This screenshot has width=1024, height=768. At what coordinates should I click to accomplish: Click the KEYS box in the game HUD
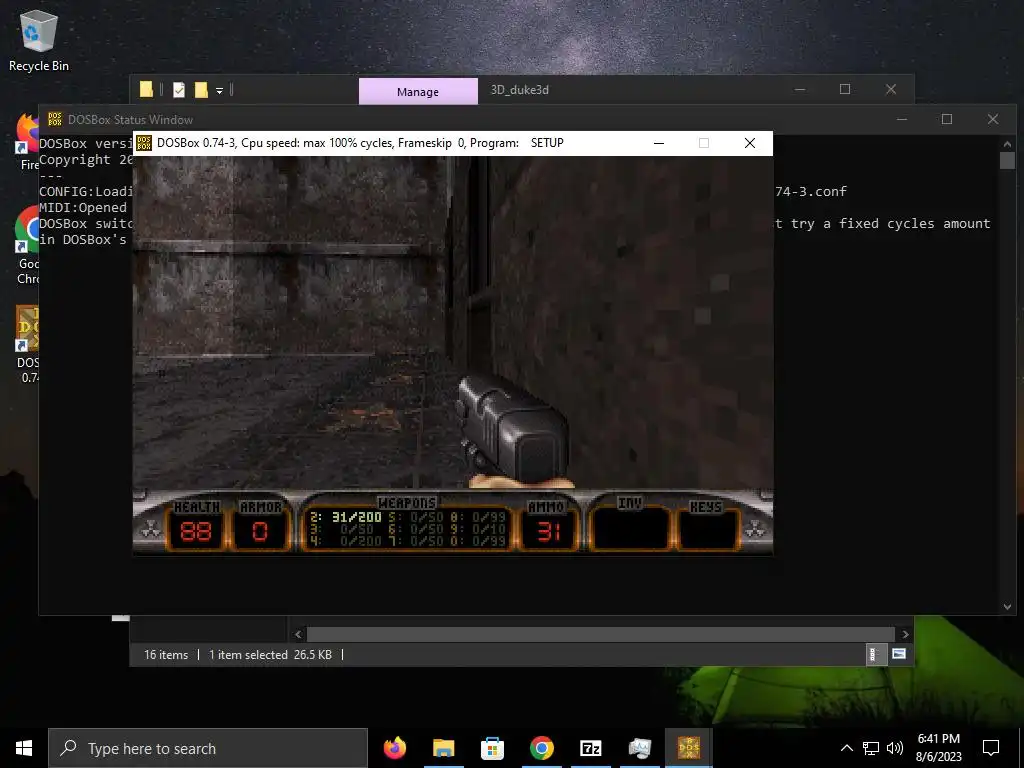pyautogui.click(x=707, y=529)
